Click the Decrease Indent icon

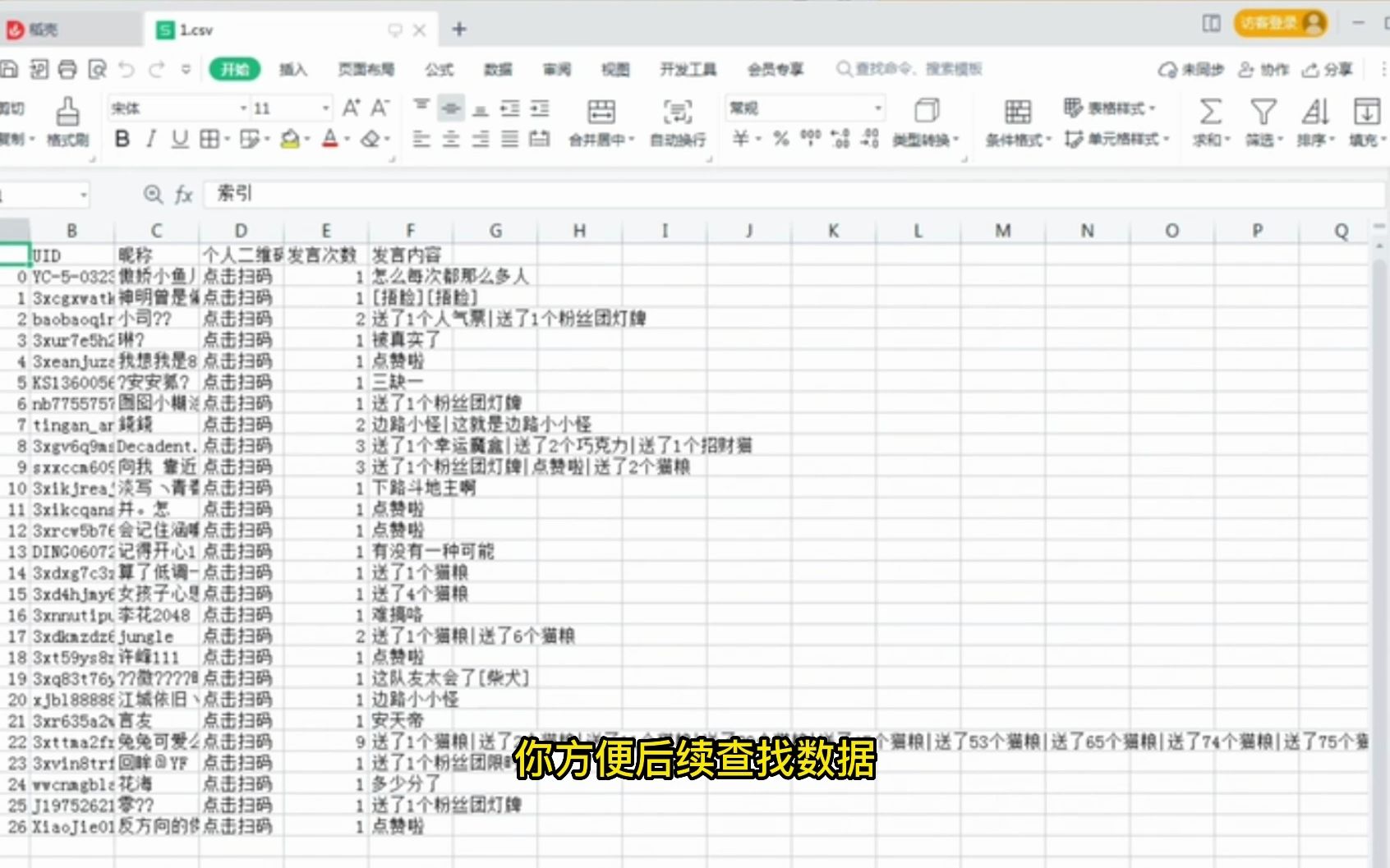point(510,108)
